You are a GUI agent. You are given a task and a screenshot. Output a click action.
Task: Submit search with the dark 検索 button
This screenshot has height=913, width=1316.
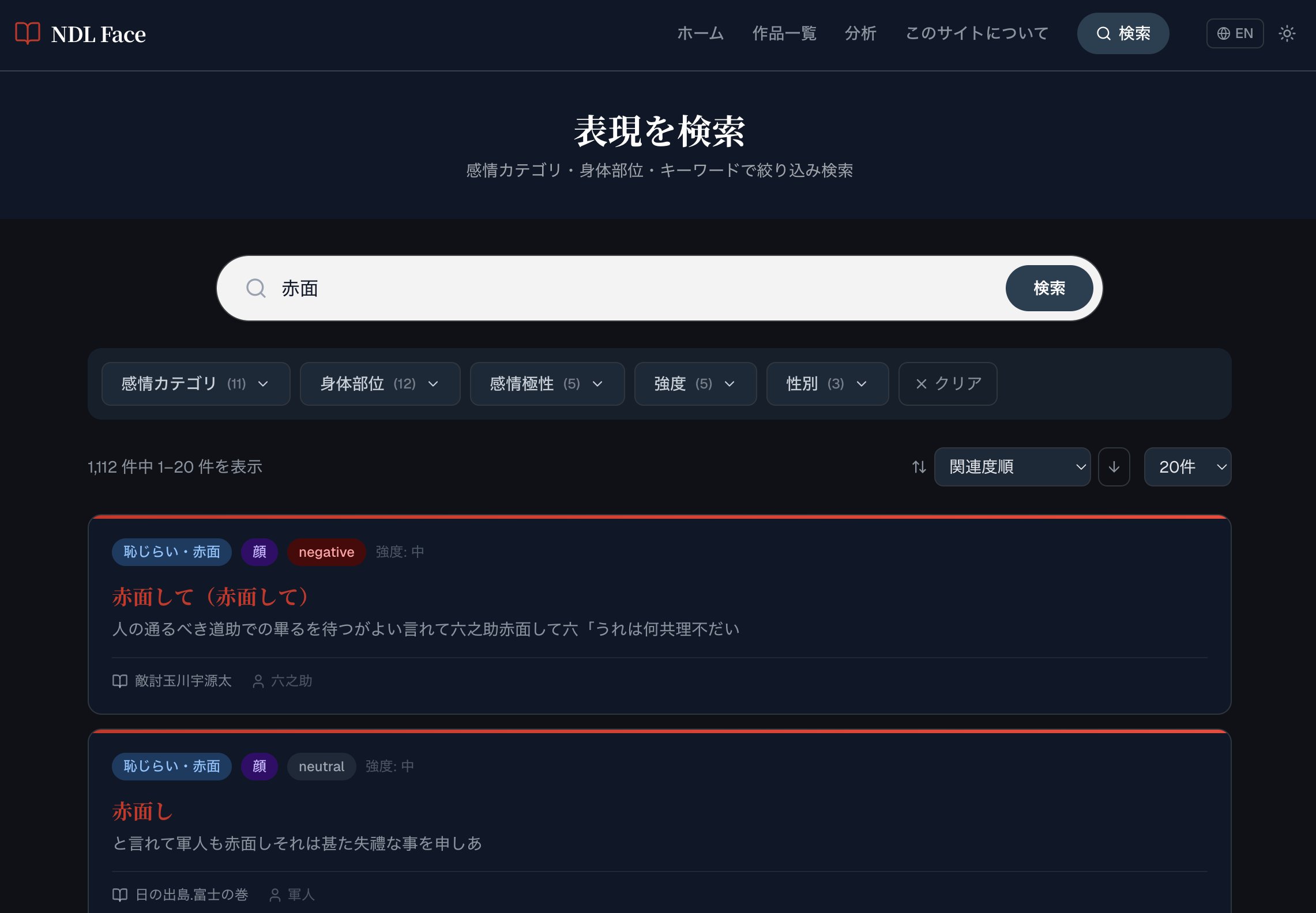click(x=1049, y=288)
